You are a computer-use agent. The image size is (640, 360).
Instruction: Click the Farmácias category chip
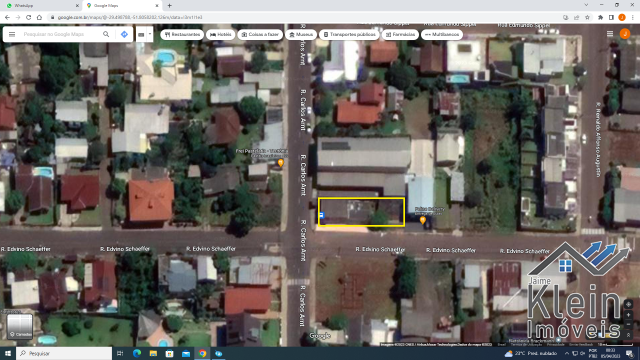coord(400,34)
